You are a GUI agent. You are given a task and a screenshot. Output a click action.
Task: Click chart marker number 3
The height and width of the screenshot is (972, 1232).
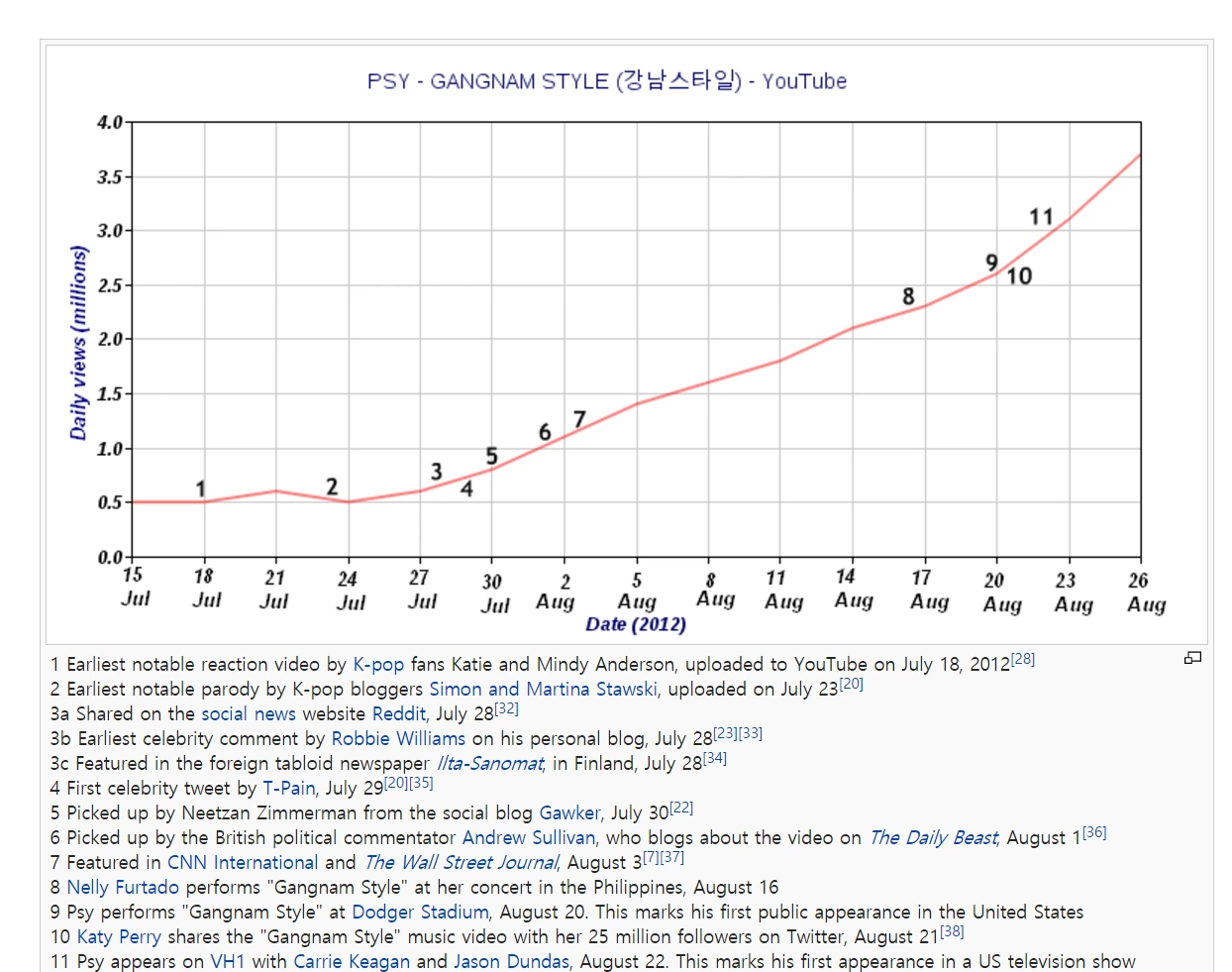(436, 472)
